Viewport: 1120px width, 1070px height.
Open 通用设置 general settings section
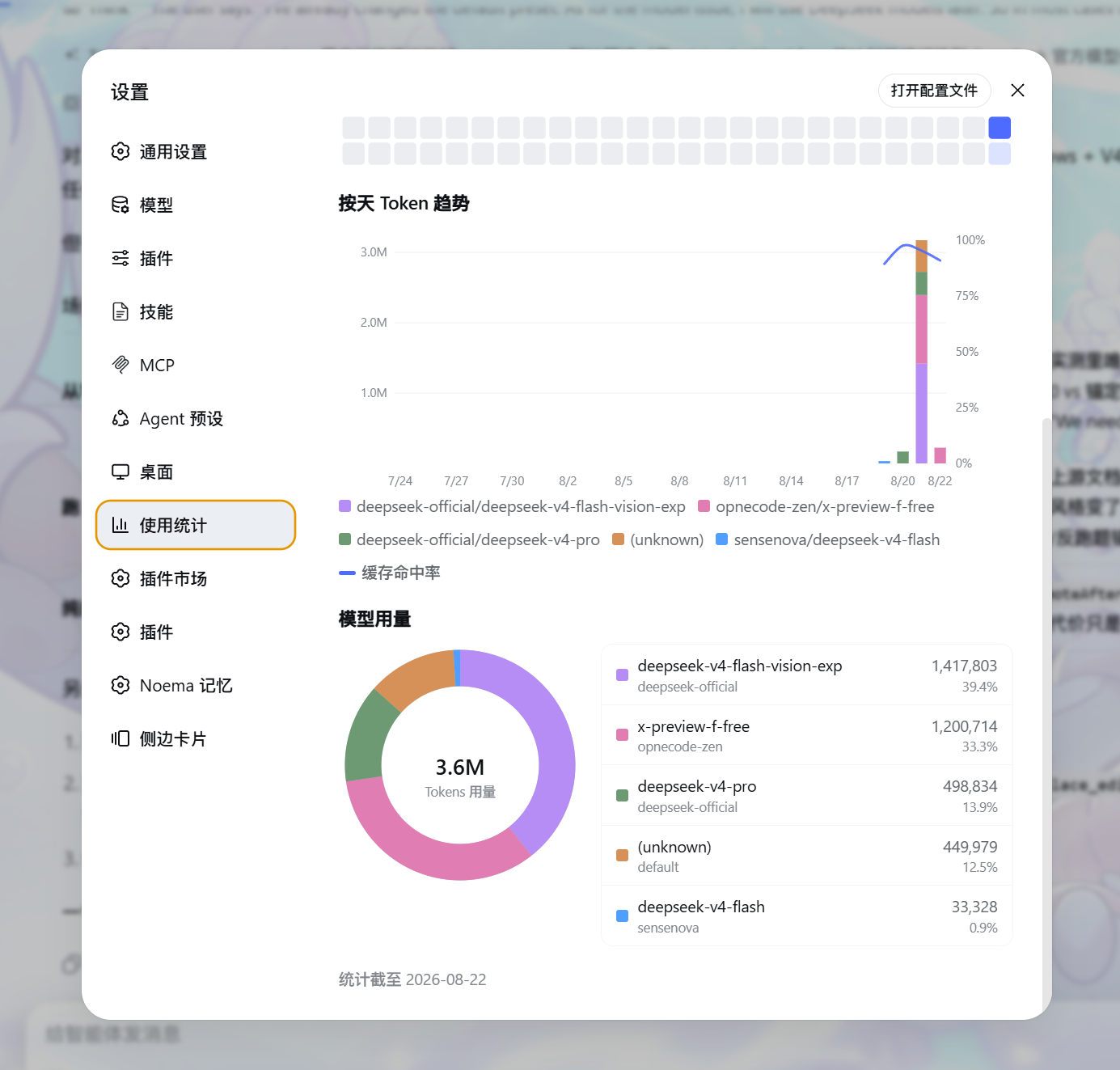pyautogui.click(x=196, y=151)
